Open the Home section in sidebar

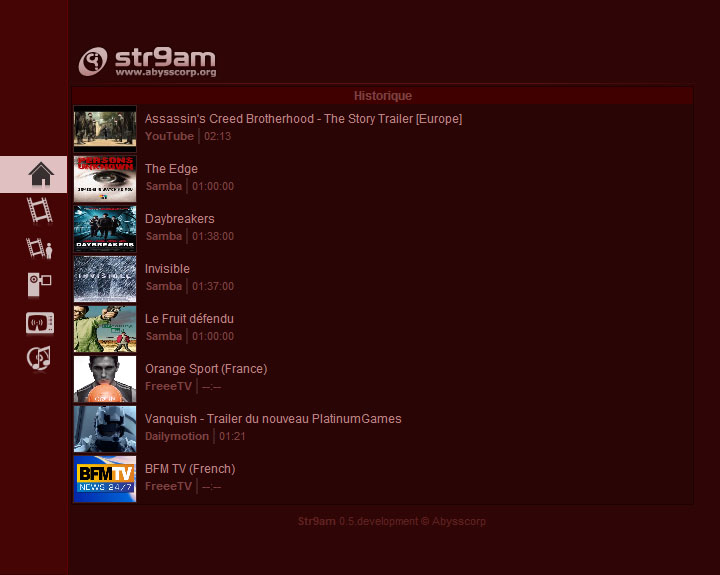(x=34, y=175)
